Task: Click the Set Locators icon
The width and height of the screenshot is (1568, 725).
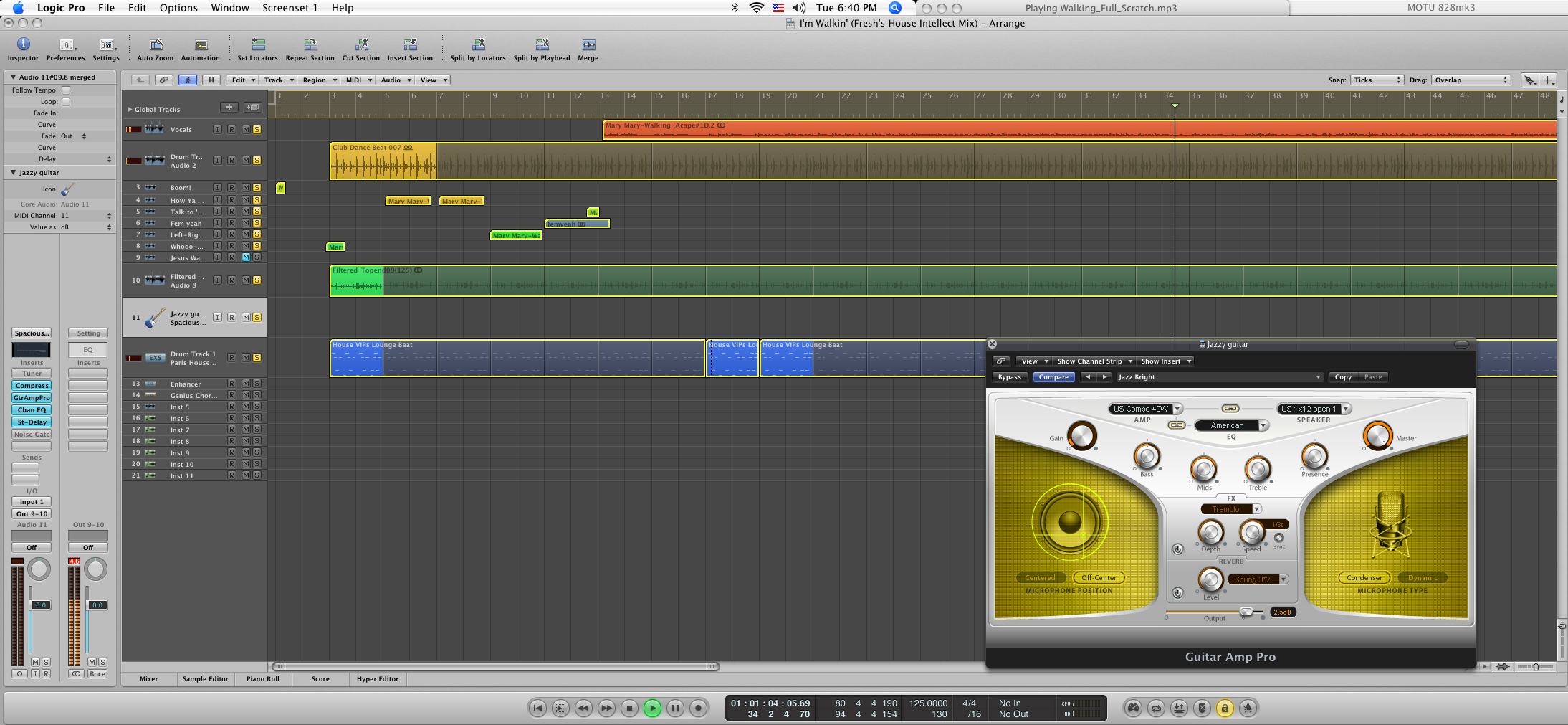Action: 258,45
